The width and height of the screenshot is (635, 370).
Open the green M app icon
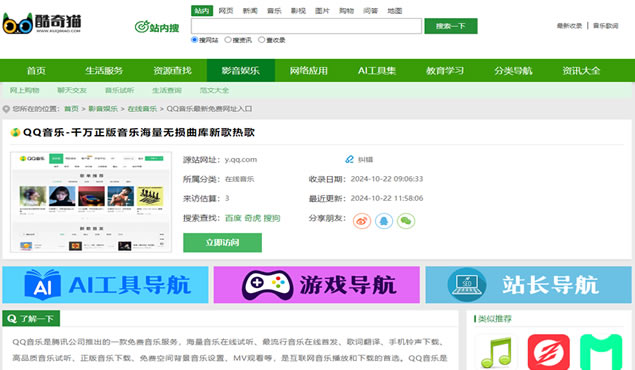[x=601, y=352]
